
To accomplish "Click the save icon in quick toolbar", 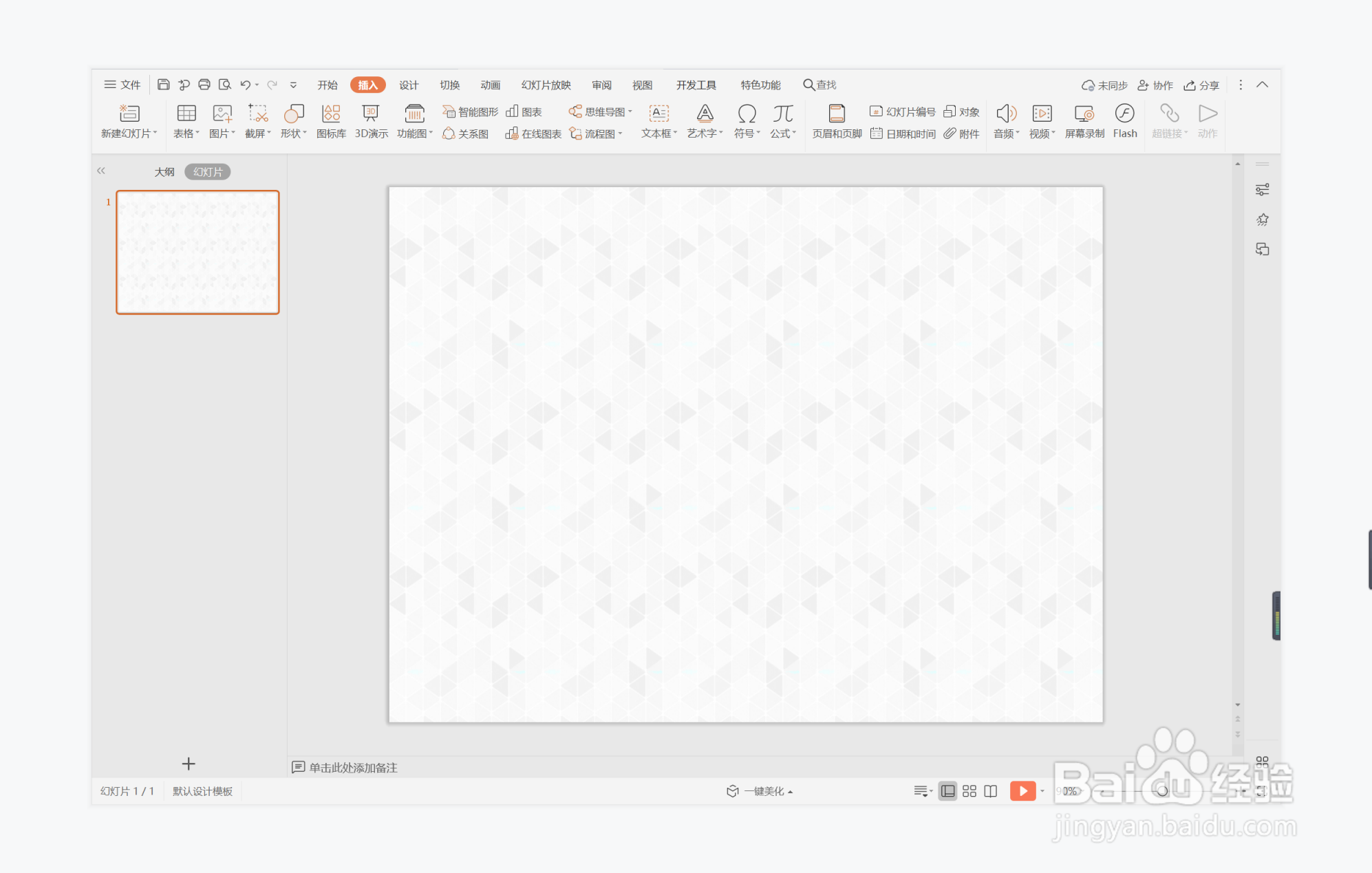I will pos(163,85).
